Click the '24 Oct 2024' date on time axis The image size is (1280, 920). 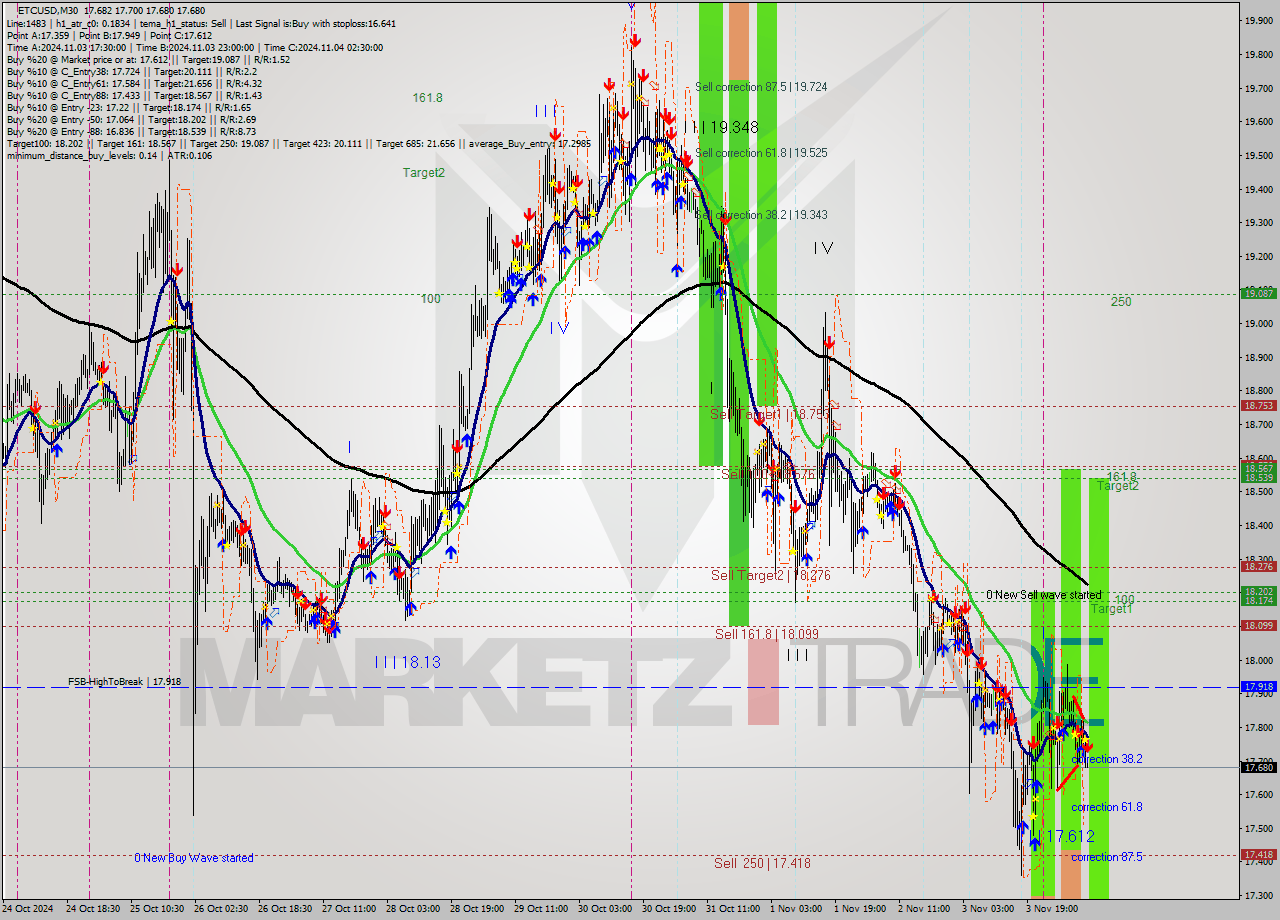tap(28, 909)
